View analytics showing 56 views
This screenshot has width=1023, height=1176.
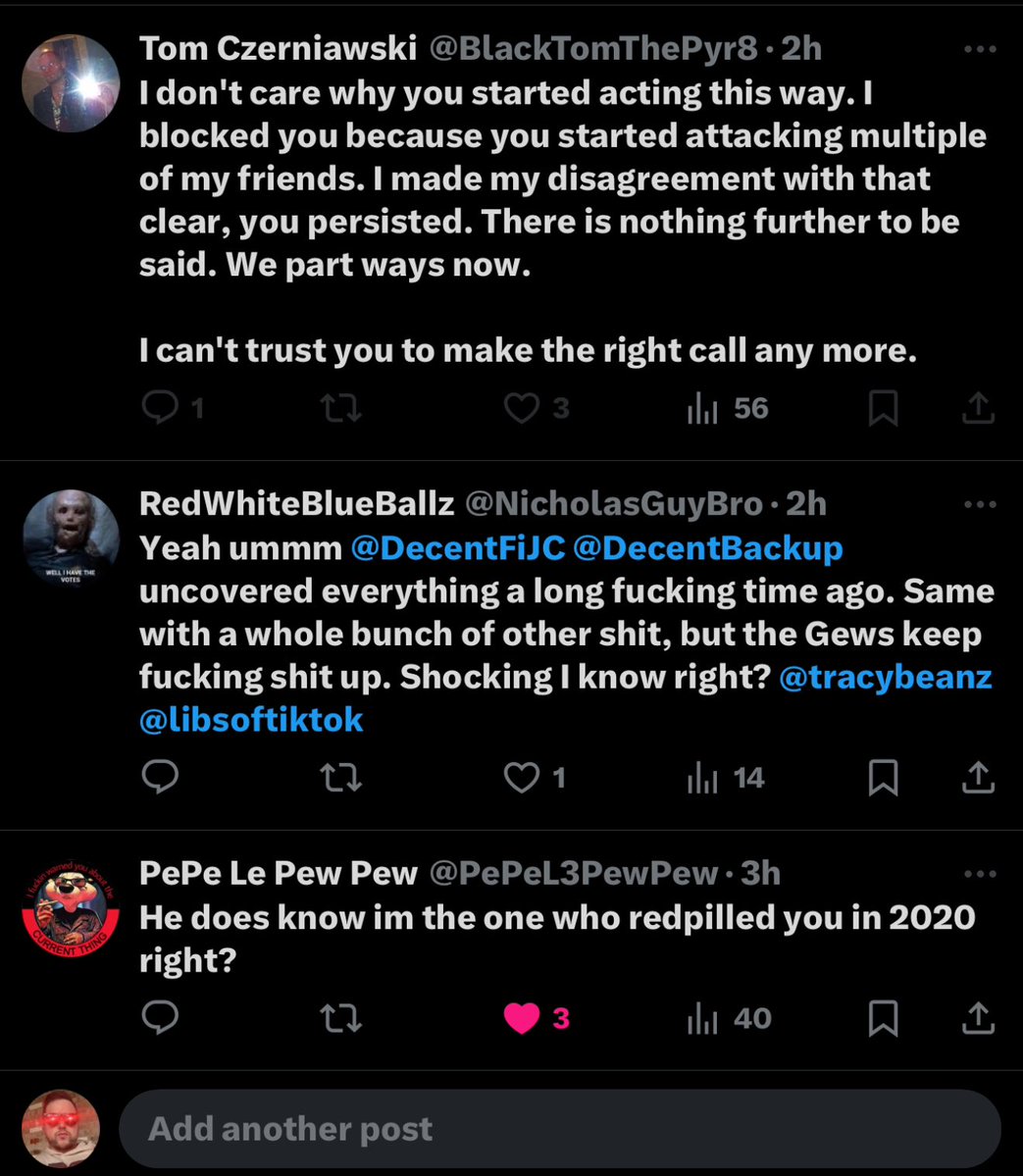(x=726, y=408)
